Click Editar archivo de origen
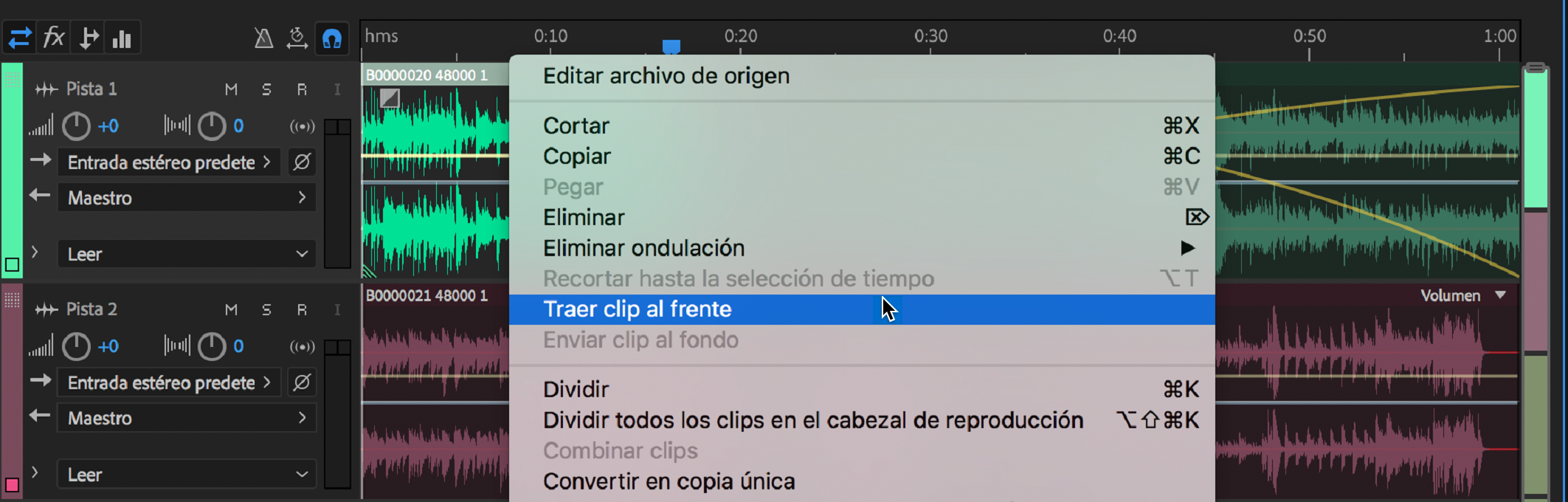 (666, 75)
